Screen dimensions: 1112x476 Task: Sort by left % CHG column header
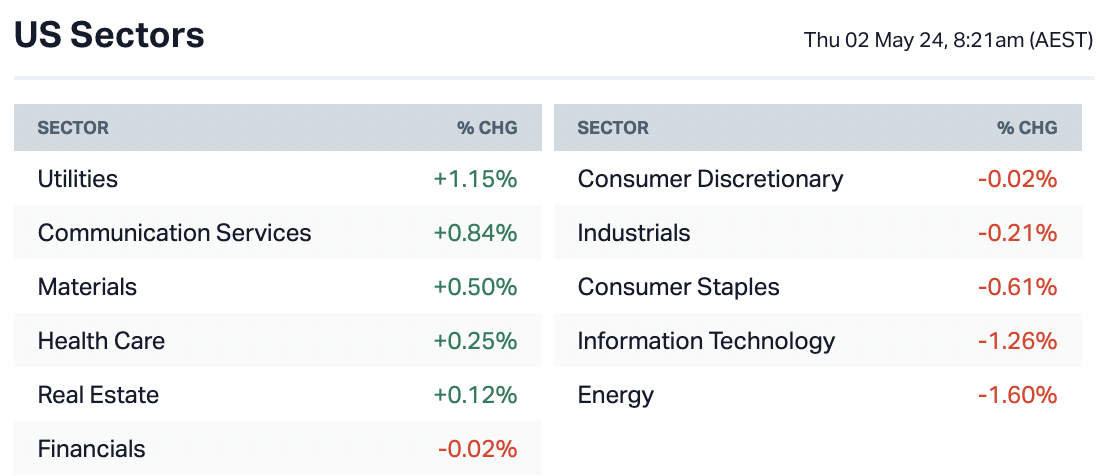[x=487, y=128]
